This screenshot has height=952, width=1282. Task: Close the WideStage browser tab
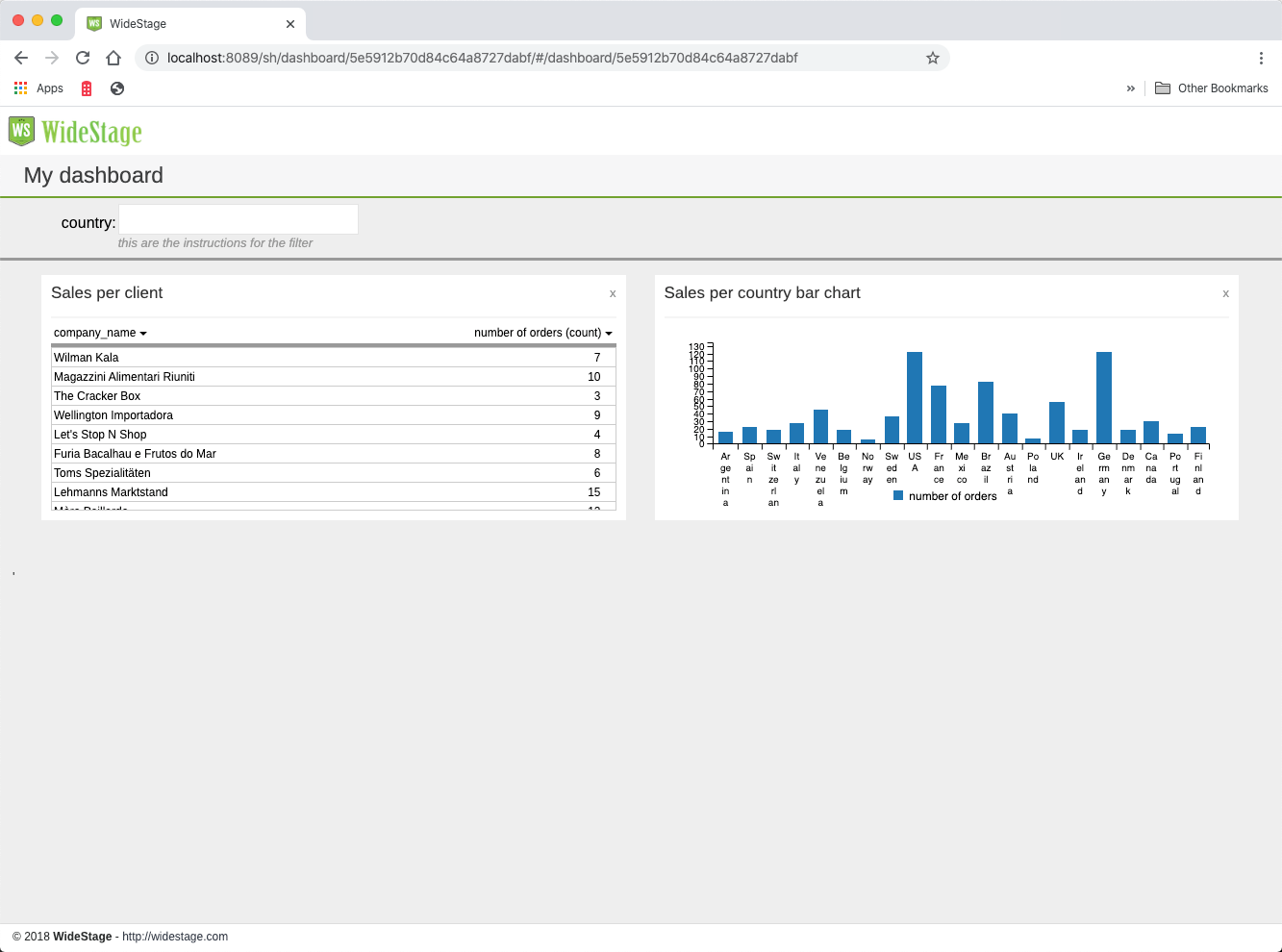tap(290, 24)
